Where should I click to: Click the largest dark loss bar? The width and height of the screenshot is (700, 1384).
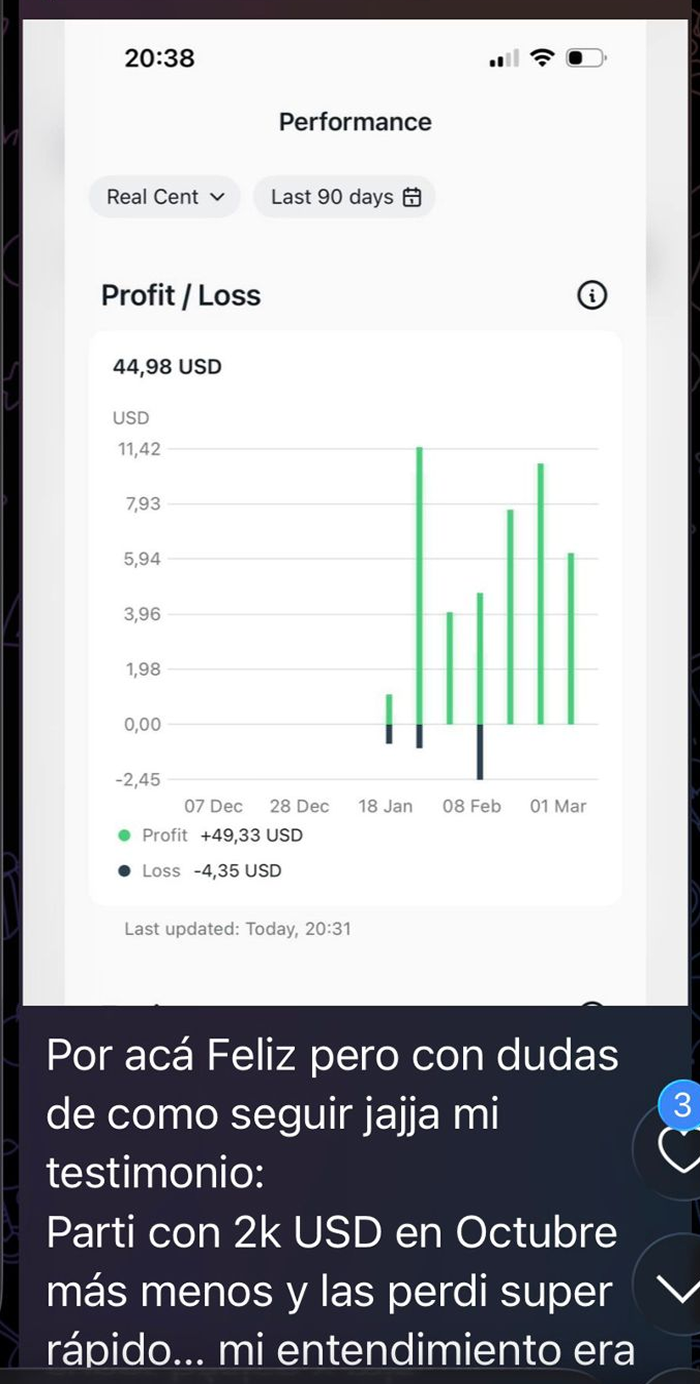(480, 751)
